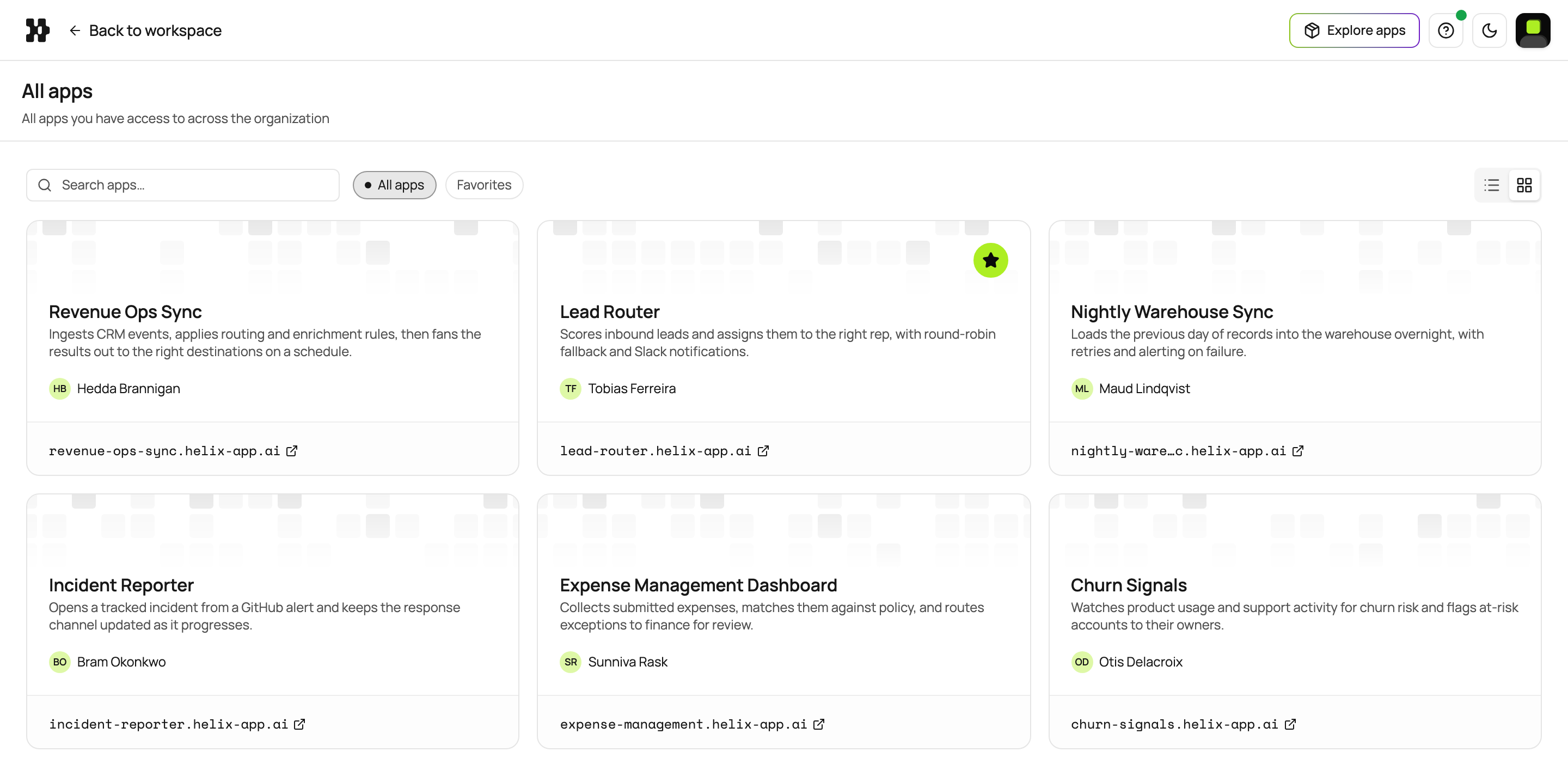
Task: Click the HB avatar for Hedda Brannigan
Action: pyautogui.click(x=60, y=388)
